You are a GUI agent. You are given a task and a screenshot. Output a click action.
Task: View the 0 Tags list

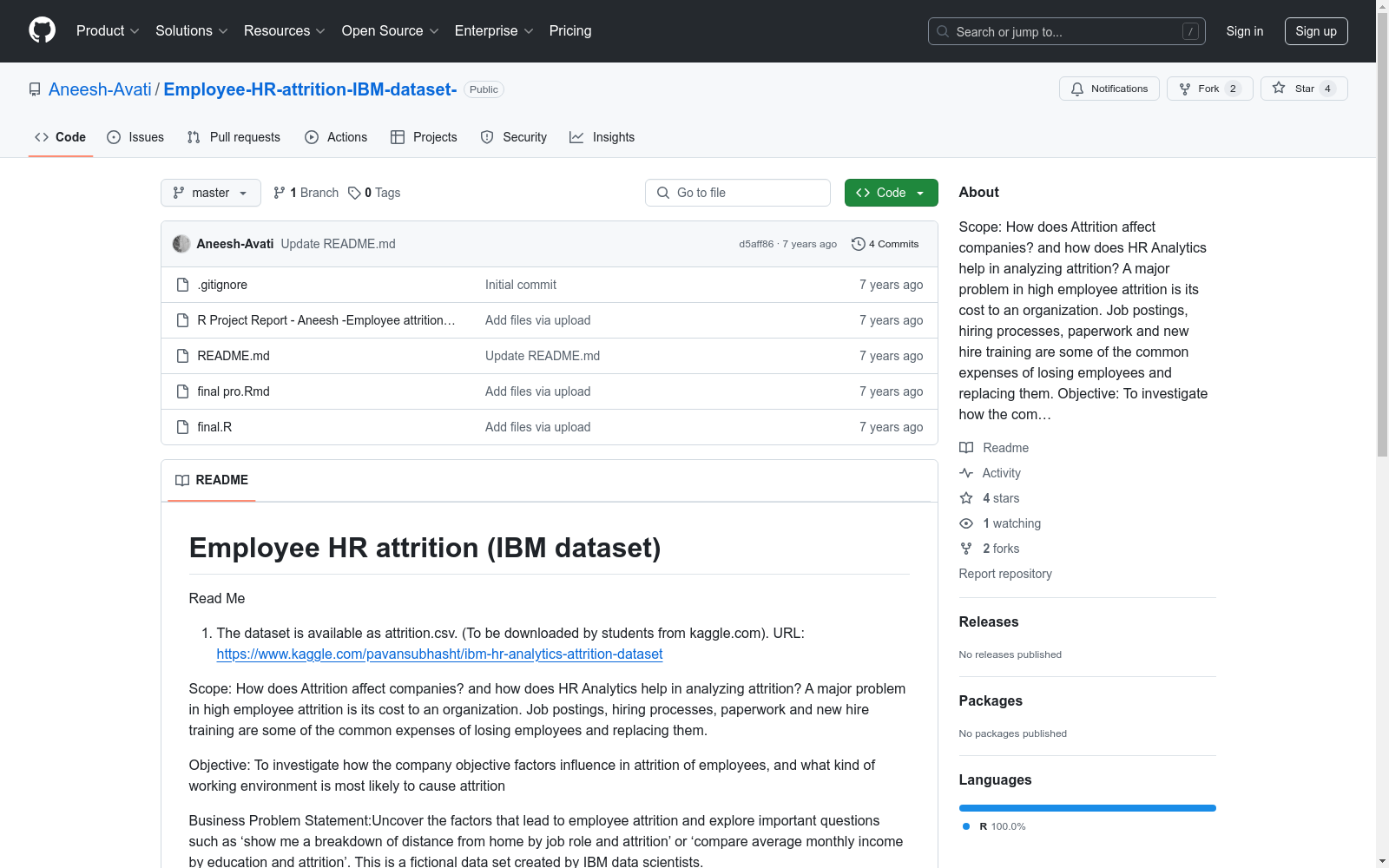point(374,193)
